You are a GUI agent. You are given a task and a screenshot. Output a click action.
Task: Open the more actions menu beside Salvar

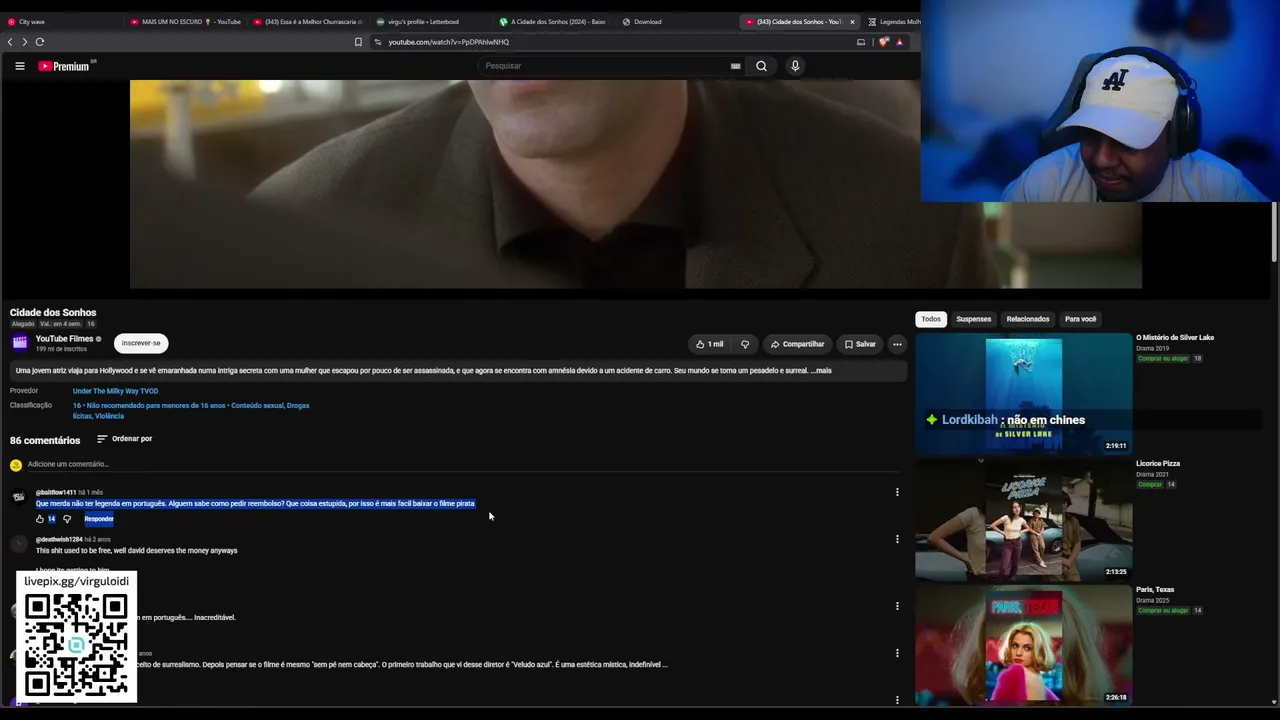897,344
